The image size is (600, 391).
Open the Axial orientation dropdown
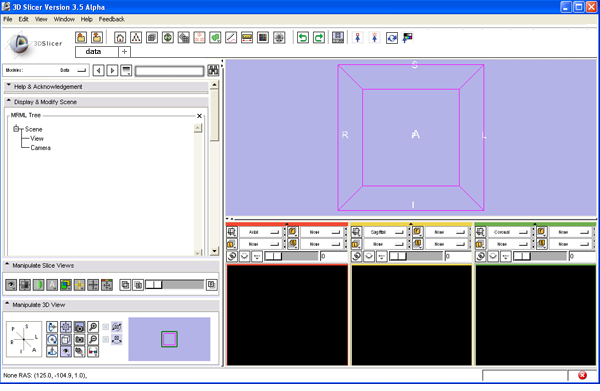261,232
